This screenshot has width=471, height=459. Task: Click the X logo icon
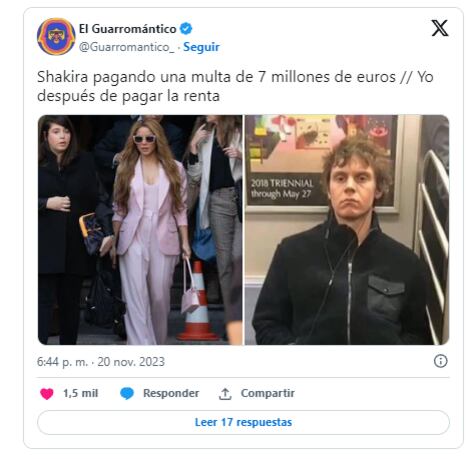coord(440,28)
